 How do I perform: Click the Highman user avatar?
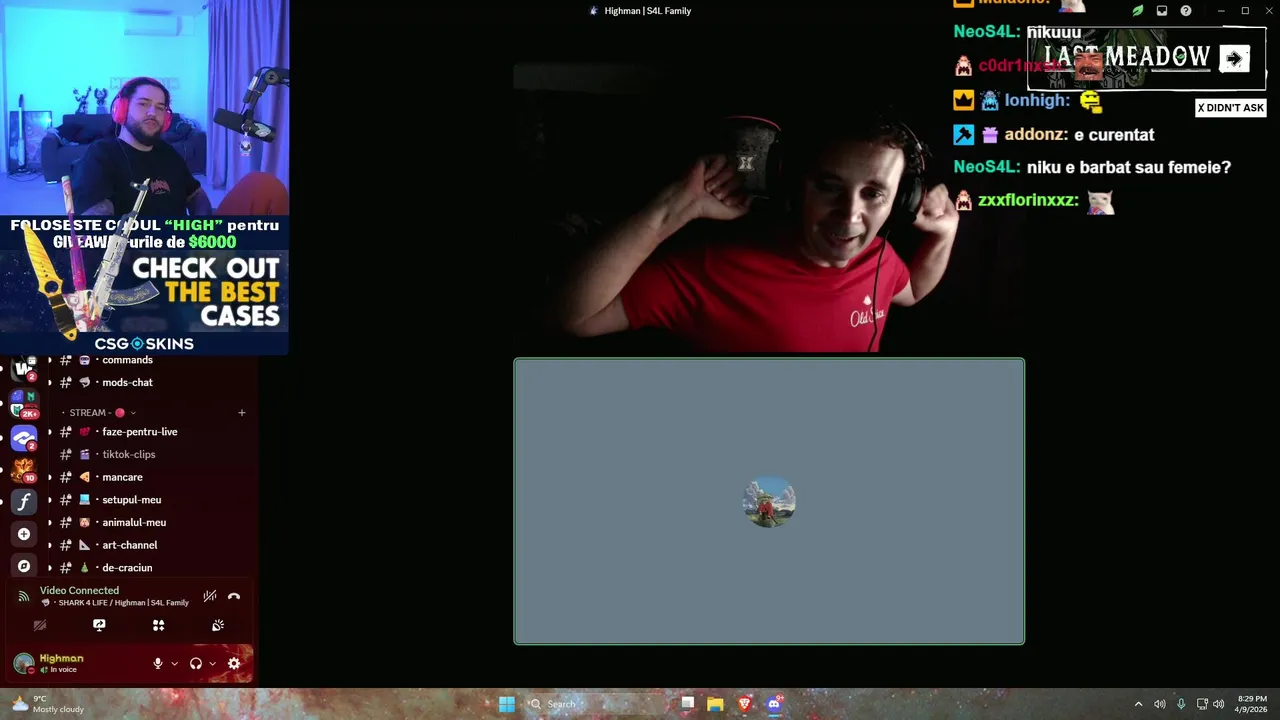point(23,663)
